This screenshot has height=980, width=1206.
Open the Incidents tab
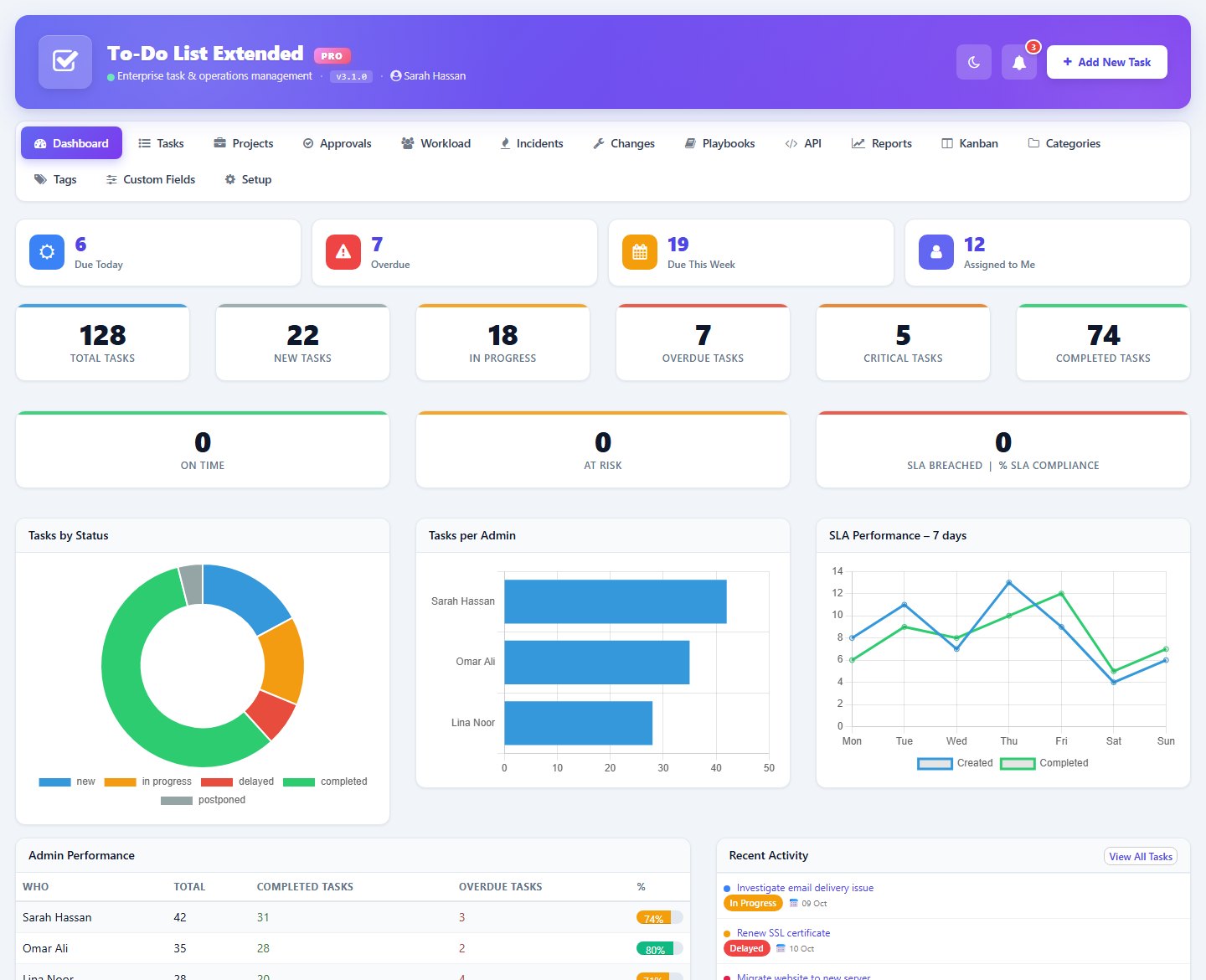click(x=531, y=143)
